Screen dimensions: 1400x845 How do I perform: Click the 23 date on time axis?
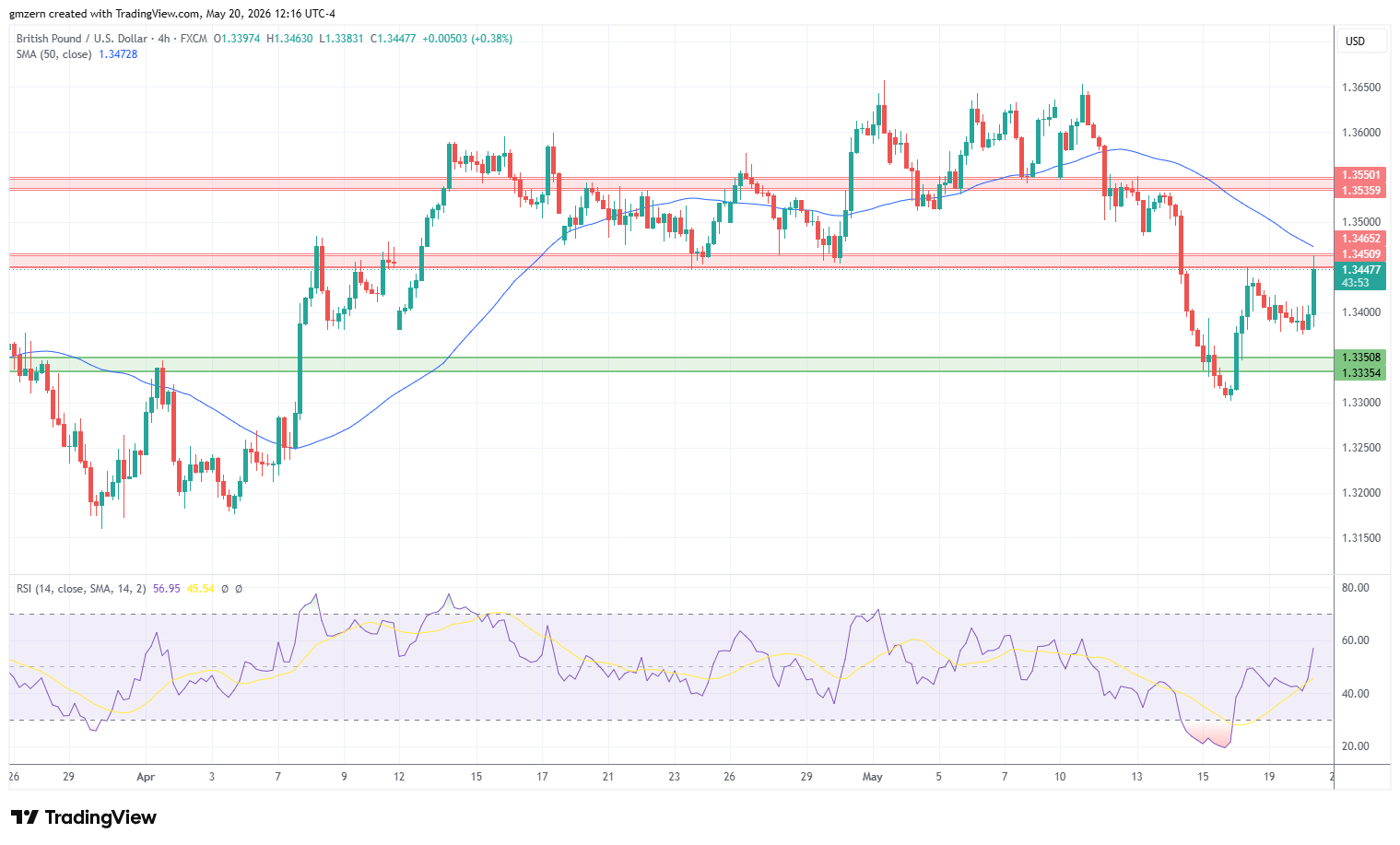[x=675, y=777]
